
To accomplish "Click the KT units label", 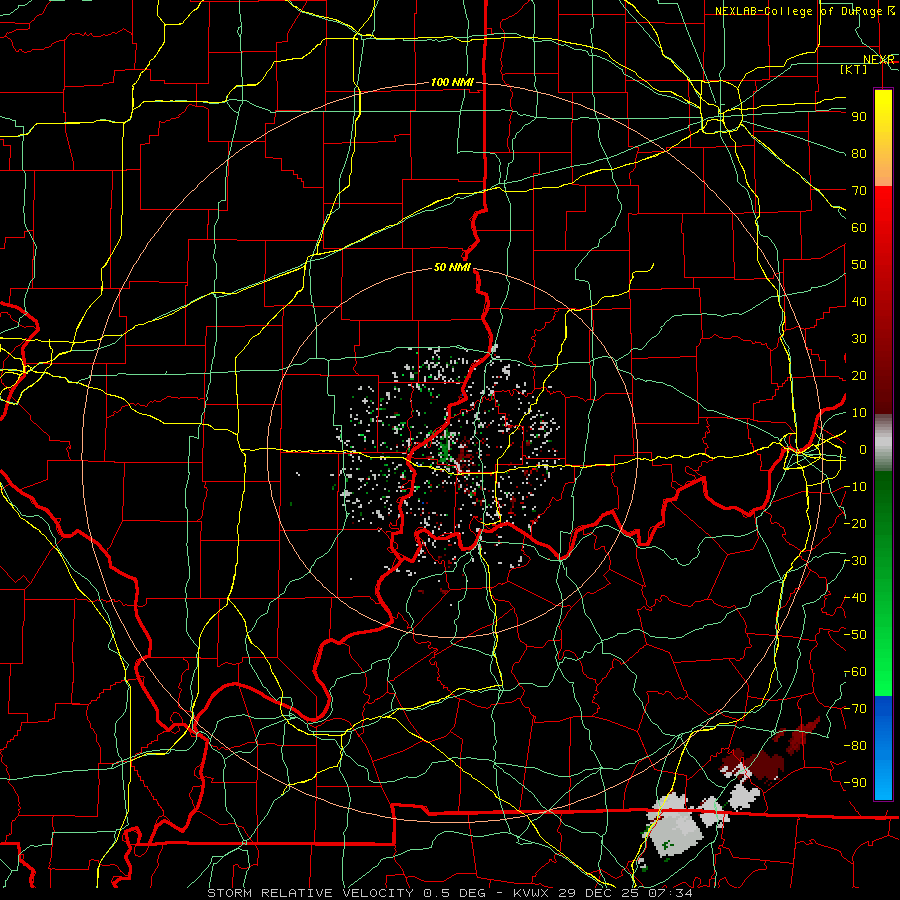I will pyautogui.click(x=854, y=69).
